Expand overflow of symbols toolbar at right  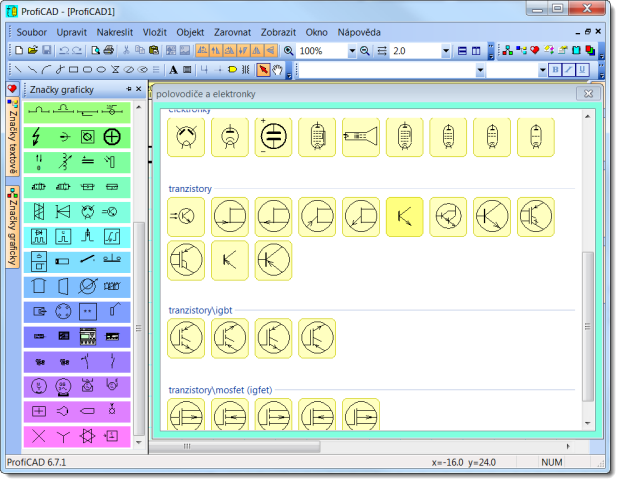click(602, 51)
